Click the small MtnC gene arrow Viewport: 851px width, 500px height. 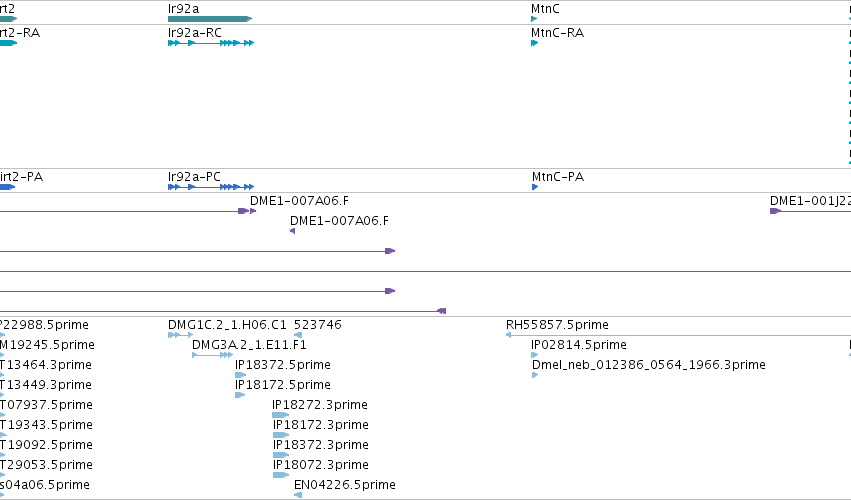pyautogui.click(x=534, y=19)
